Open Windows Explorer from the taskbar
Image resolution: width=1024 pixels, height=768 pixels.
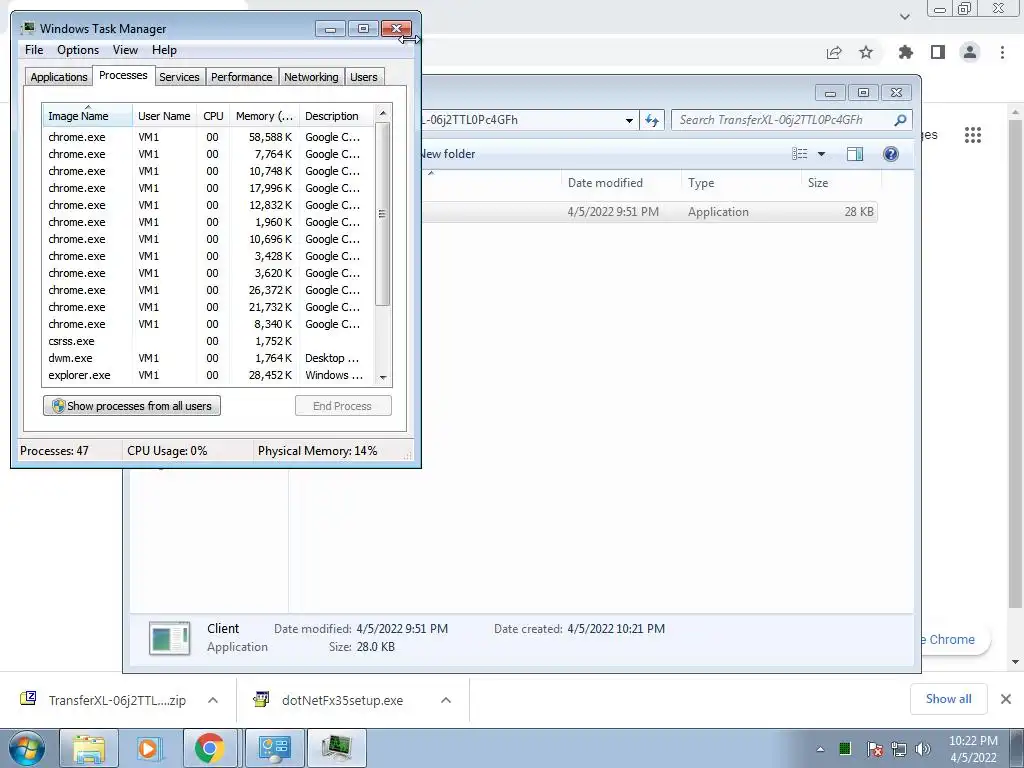(89, 748)
